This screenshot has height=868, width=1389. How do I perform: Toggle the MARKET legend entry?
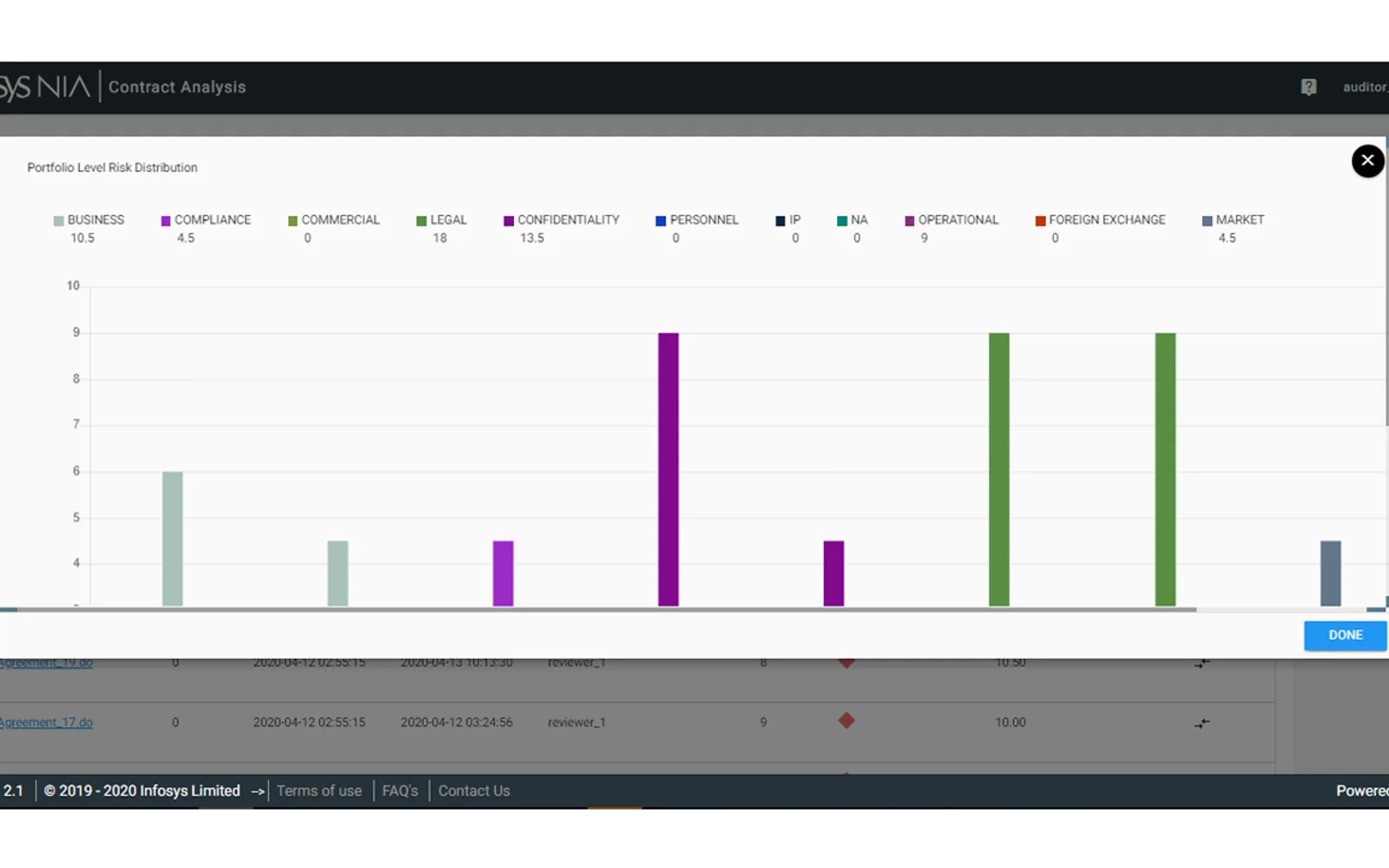pos(1233,220)
